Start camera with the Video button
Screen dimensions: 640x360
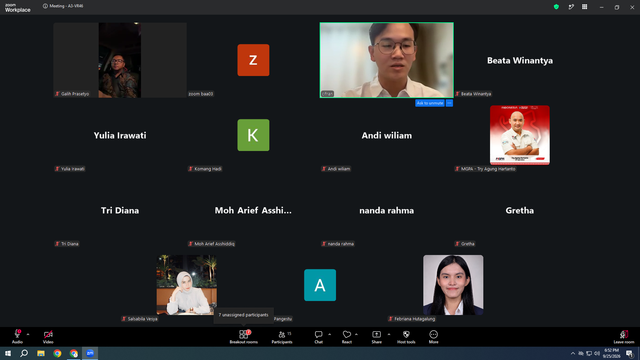[x=48, y=336]
